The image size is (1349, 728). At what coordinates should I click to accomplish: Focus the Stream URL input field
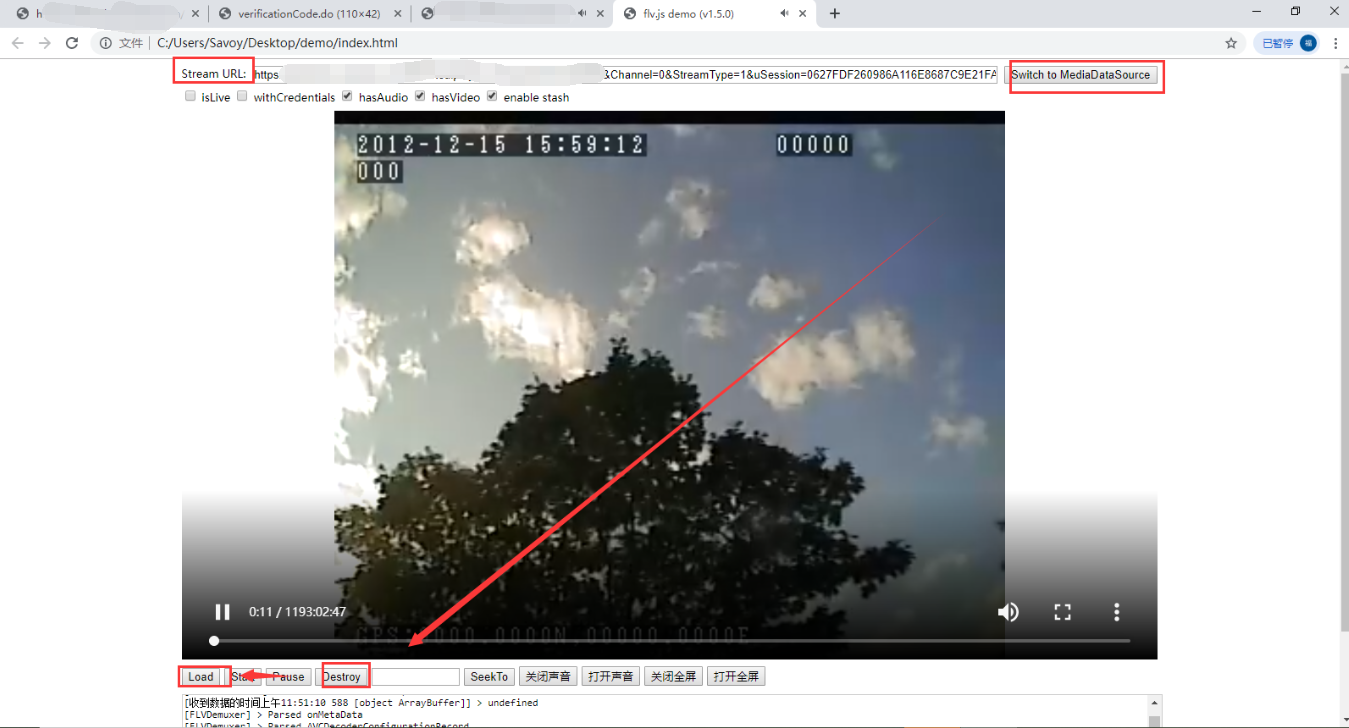625,75
